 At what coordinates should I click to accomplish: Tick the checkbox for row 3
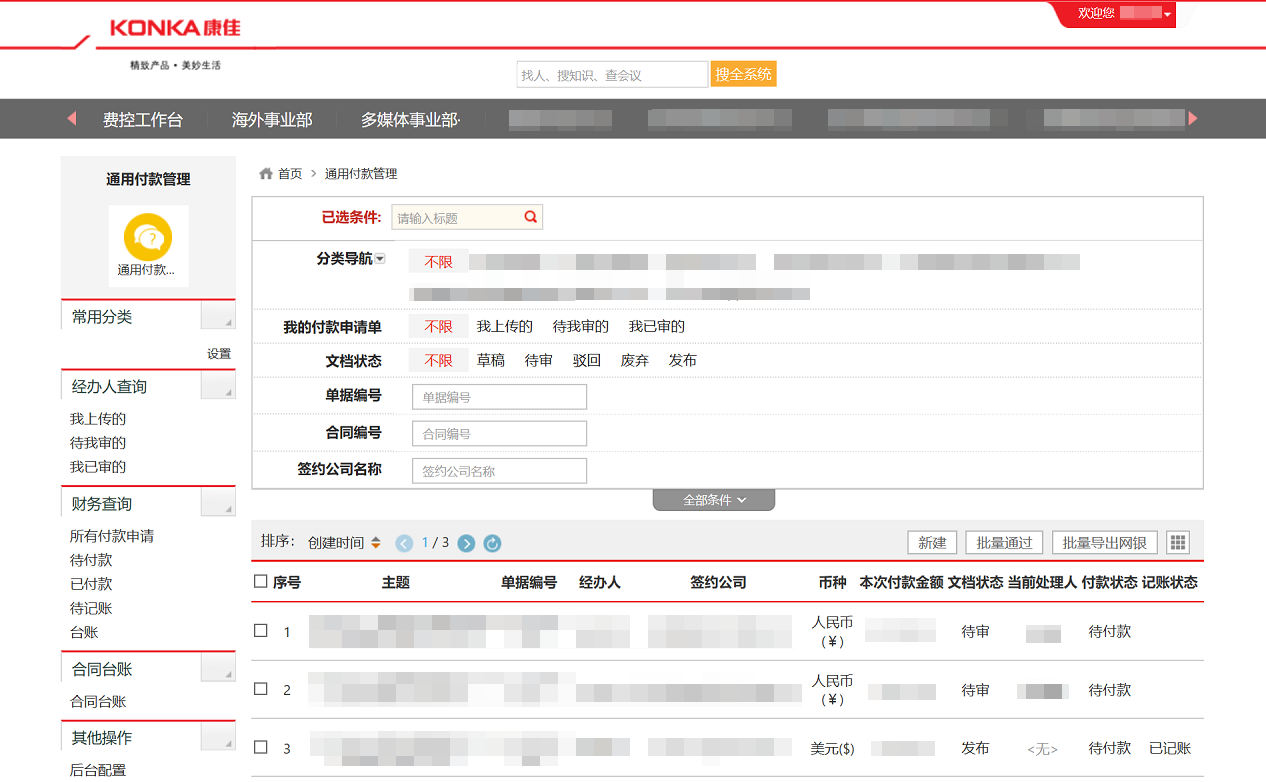(x=261, y=747)
